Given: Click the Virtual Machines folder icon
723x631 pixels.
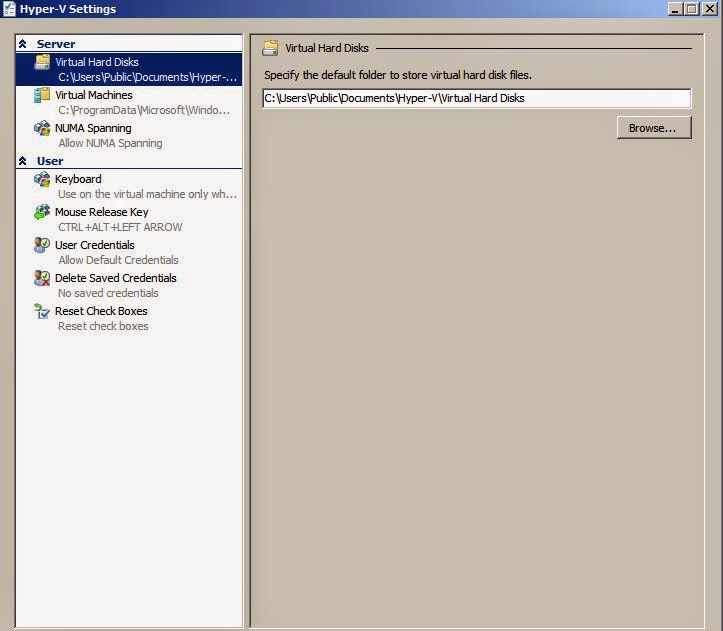Looking at the screenshot, I should tap(42, 95).
